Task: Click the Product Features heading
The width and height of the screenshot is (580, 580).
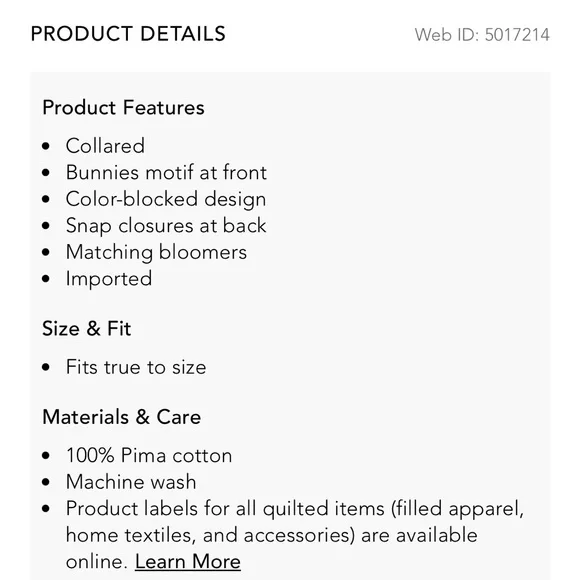Action: coord(123,108)
